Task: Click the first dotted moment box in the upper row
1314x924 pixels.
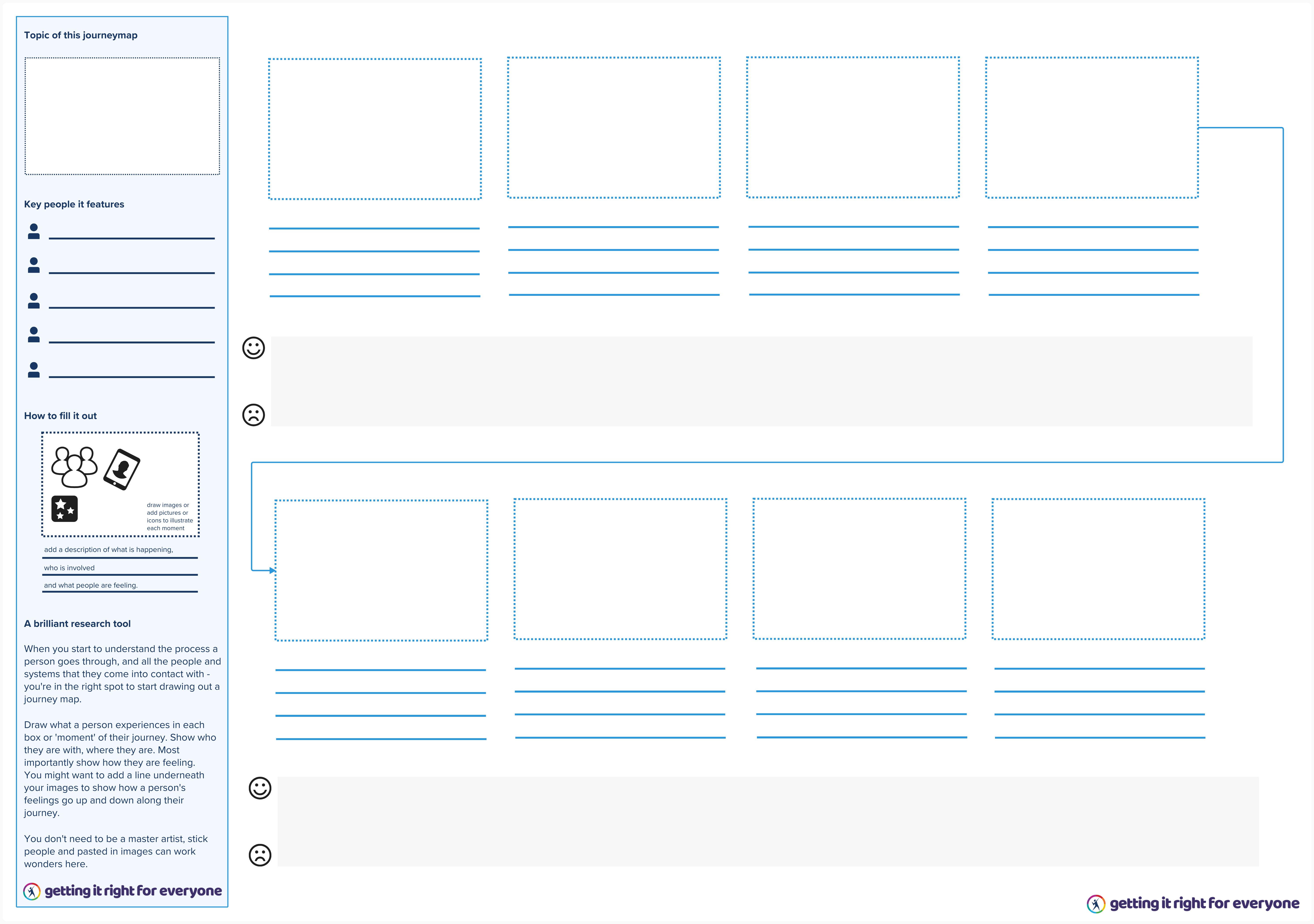Action: (x=375, y=129)
